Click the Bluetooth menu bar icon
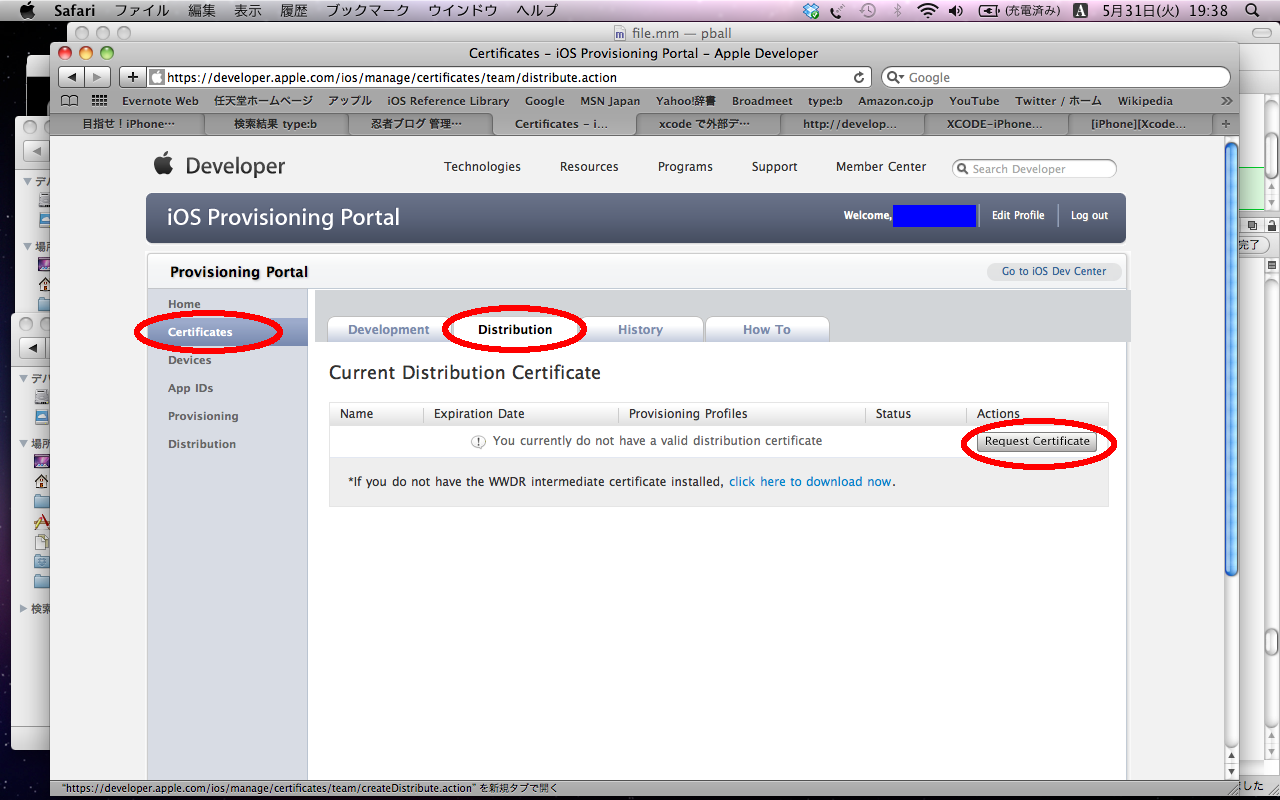The height and width of the screenshot is (800, 1280). tap(897, 10)
